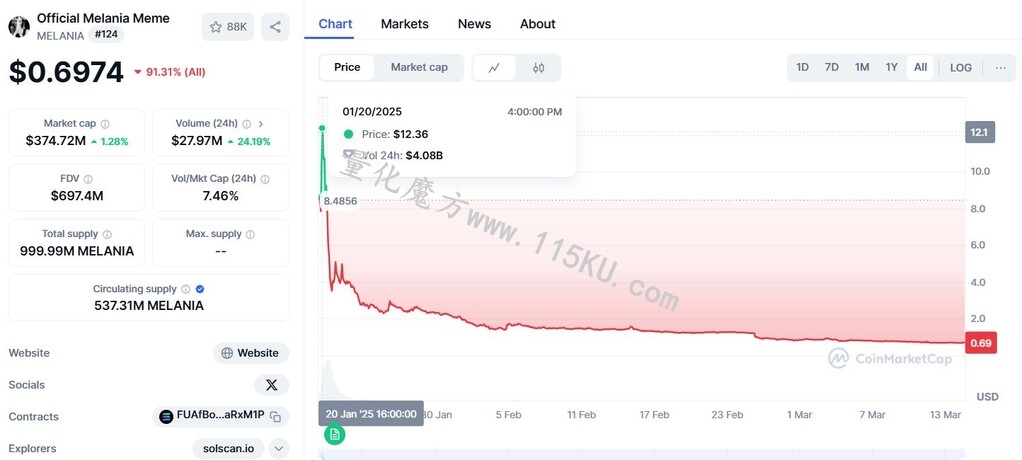Open the solscan.io explorer link
Image resolution: width=1022 pixels, height=460 pixels.
coord(229,448)
